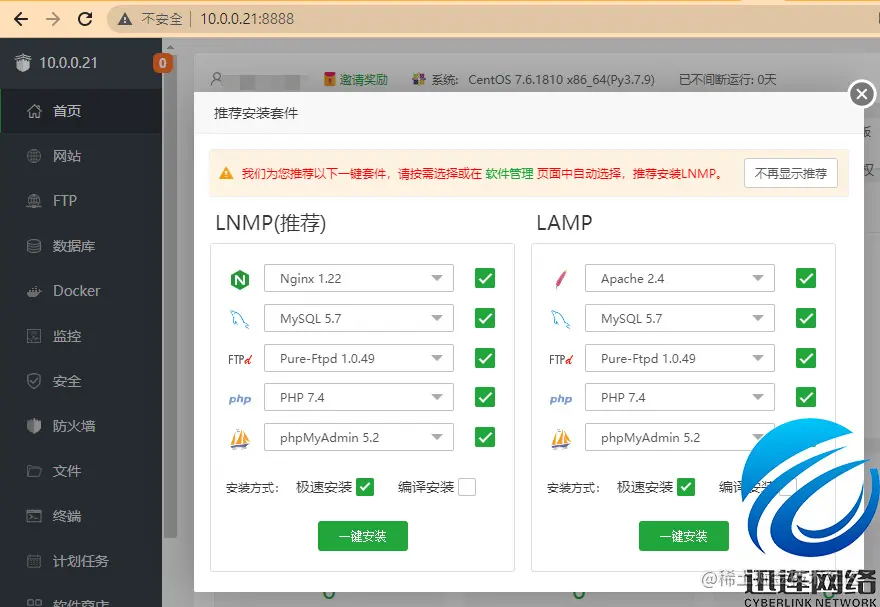Open the LAMP Apache 2.4 version dropdown

coord(680,278)
